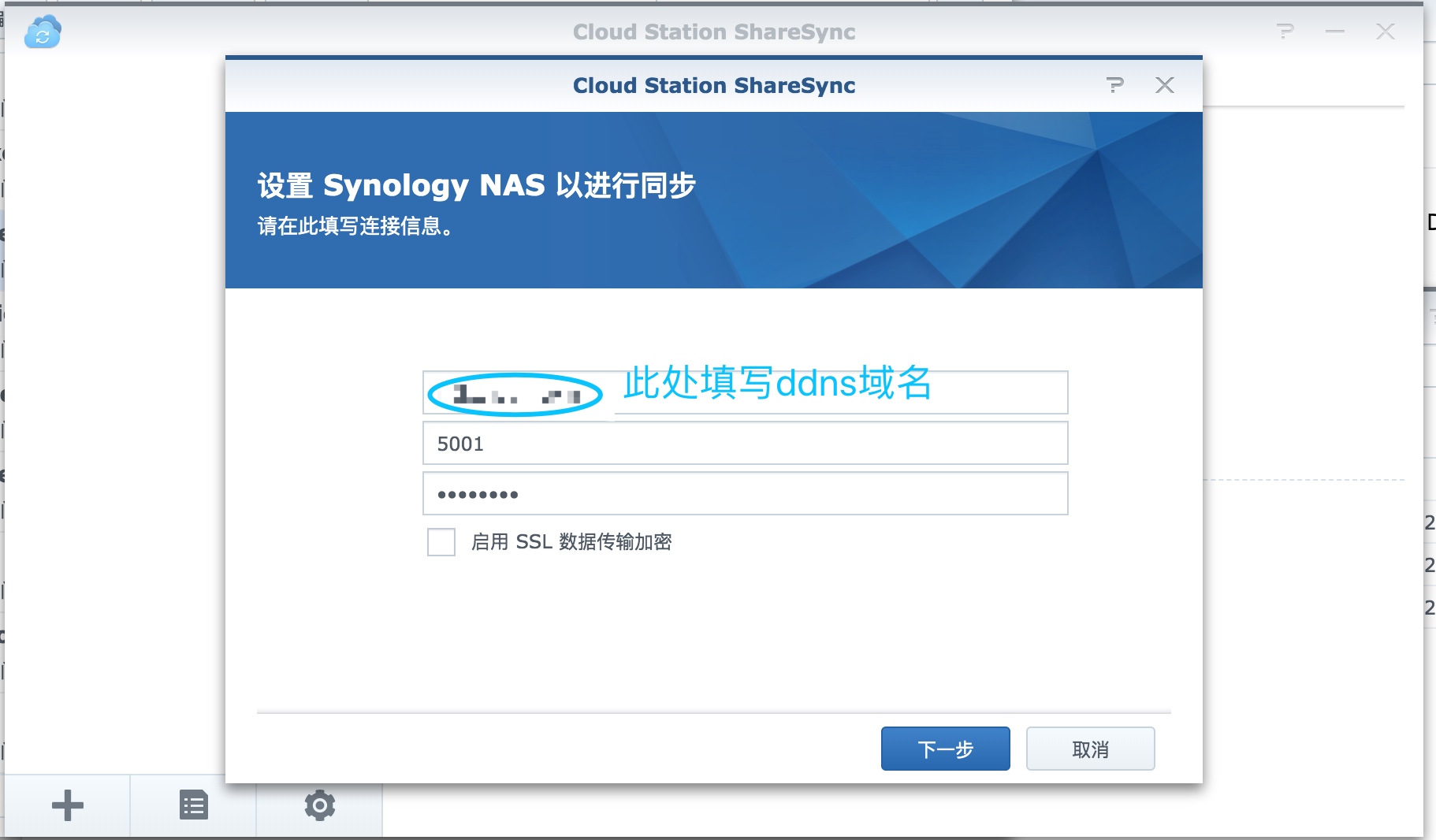Click the DDNS domain address field
Screen dimensions: 1436x840
pos(746,392)
